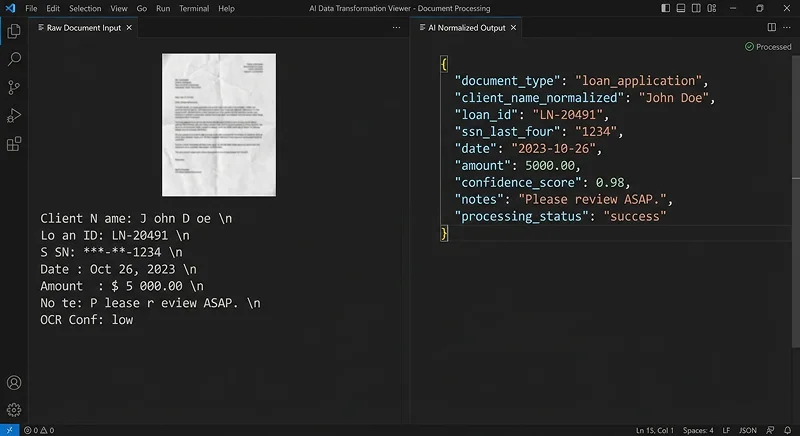Open More Actions ellipsis in right editor
The width and height of the screenshot is (800, 436).
[786, 28]
